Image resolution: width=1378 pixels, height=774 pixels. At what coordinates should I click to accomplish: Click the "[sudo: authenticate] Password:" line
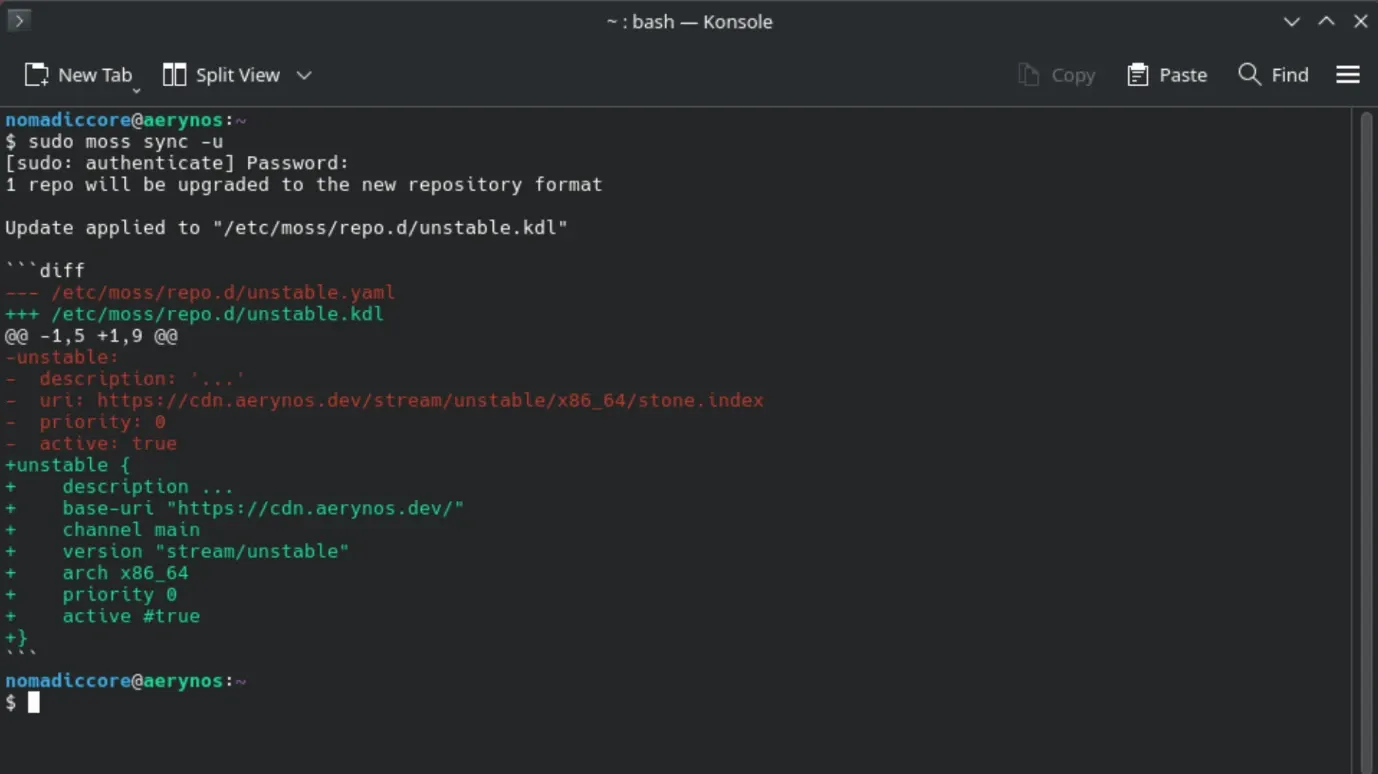(178, 163)
